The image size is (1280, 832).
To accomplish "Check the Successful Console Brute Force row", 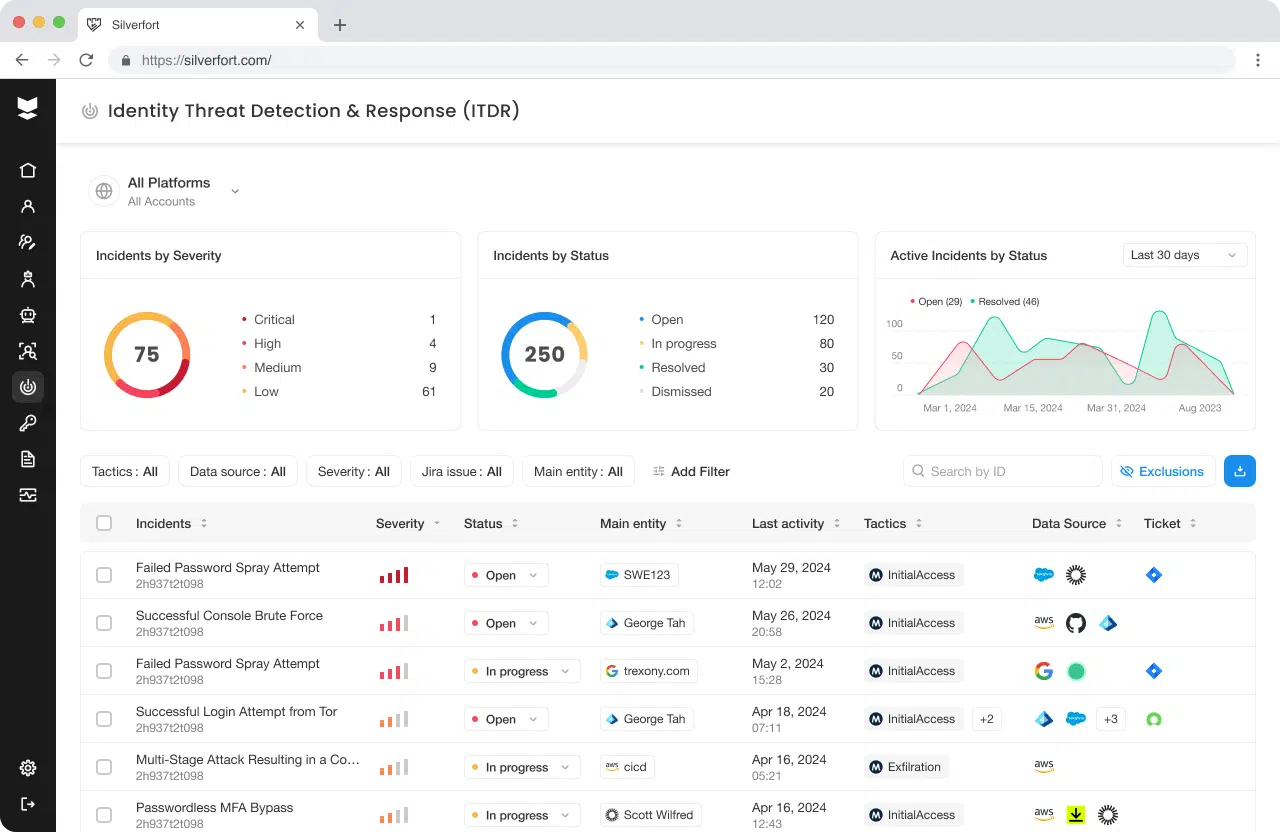I will click(x=104, y=623).
